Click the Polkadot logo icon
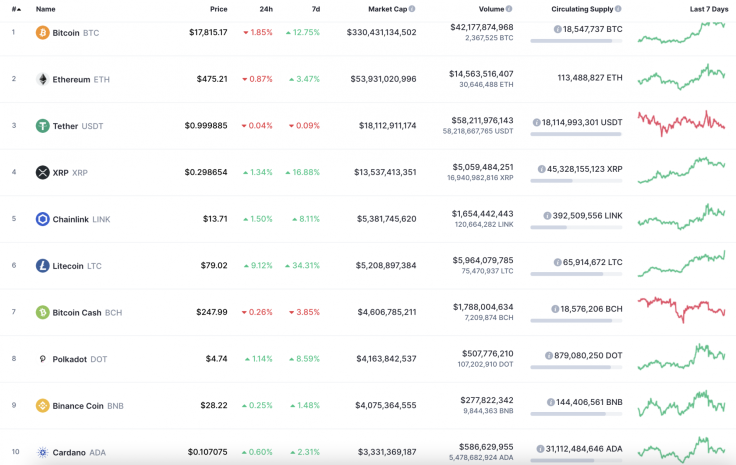Viewport: 736px width, 465px height. (42, 359)
